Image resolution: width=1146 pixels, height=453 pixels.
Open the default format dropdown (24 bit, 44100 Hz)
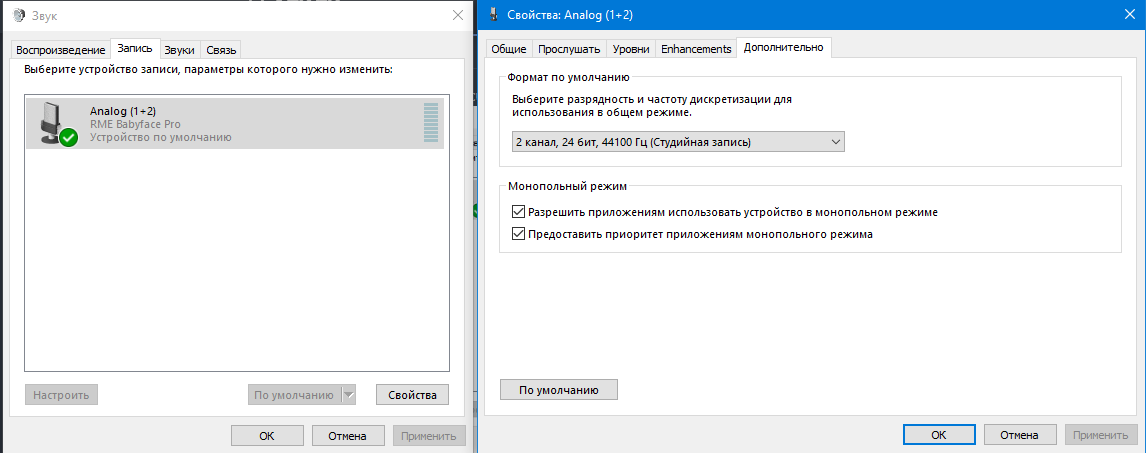678,142
